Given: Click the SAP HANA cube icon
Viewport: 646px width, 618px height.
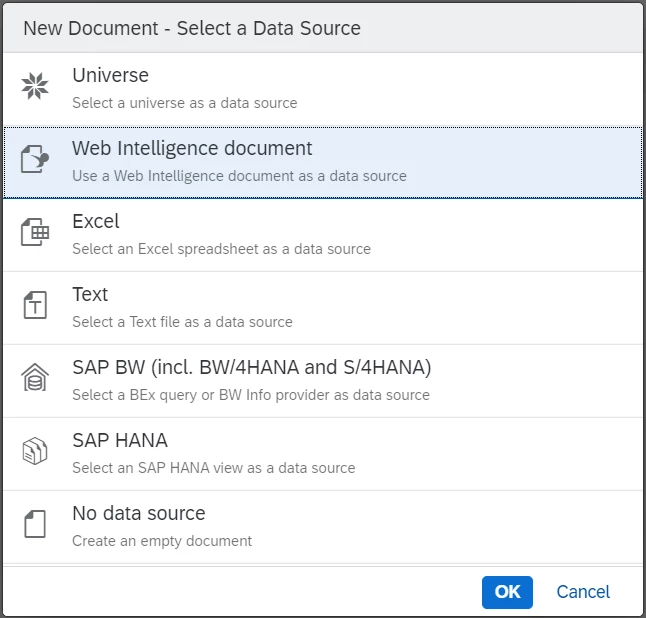Looking at the screenshot, I should click(x=35, y=451).
